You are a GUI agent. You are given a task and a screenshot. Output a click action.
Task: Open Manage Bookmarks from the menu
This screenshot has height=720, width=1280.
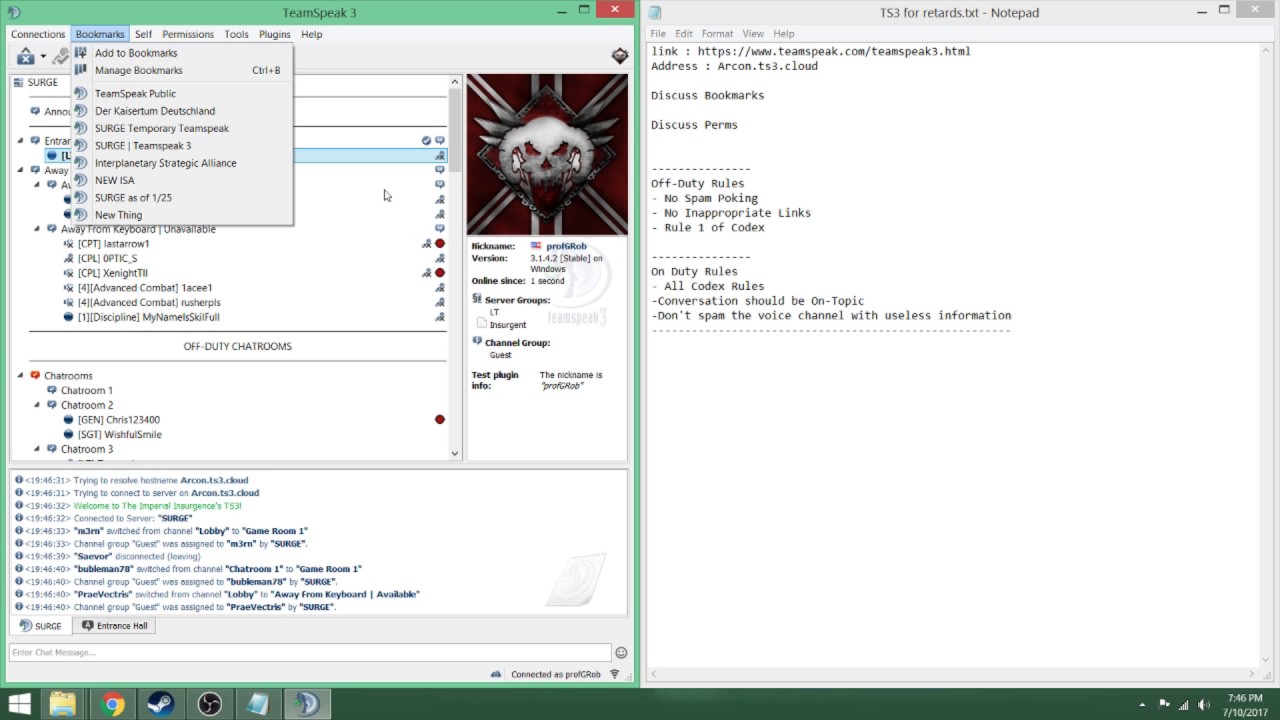tap(139, 70)
